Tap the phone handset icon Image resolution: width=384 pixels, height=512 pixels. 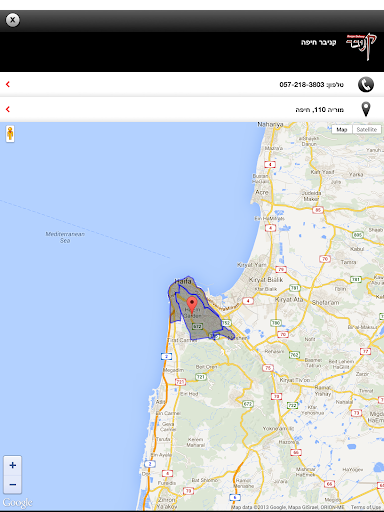click(x=366, y=84)
